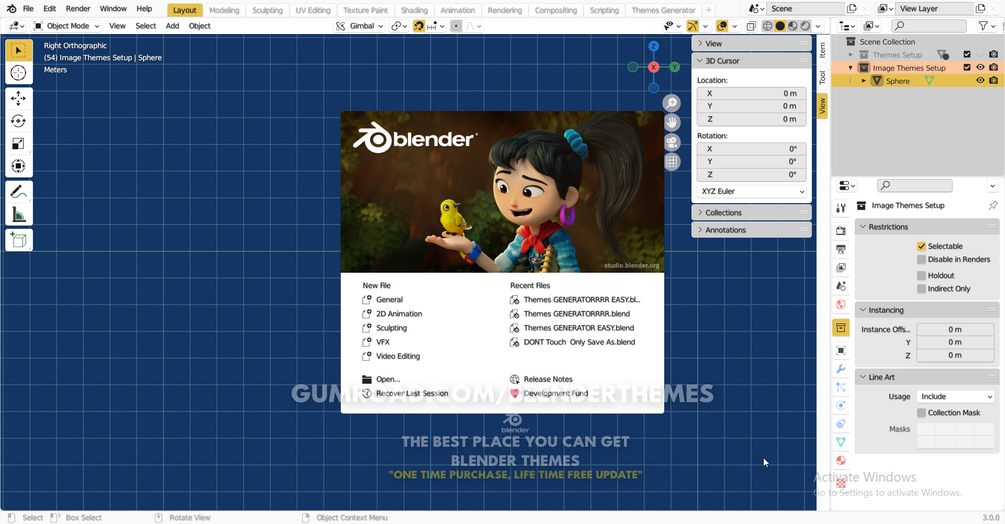Switch to the Shading workspace tab
Image resolution: width=1005 pixels, height=524 pixels.
tap(414, 10)
